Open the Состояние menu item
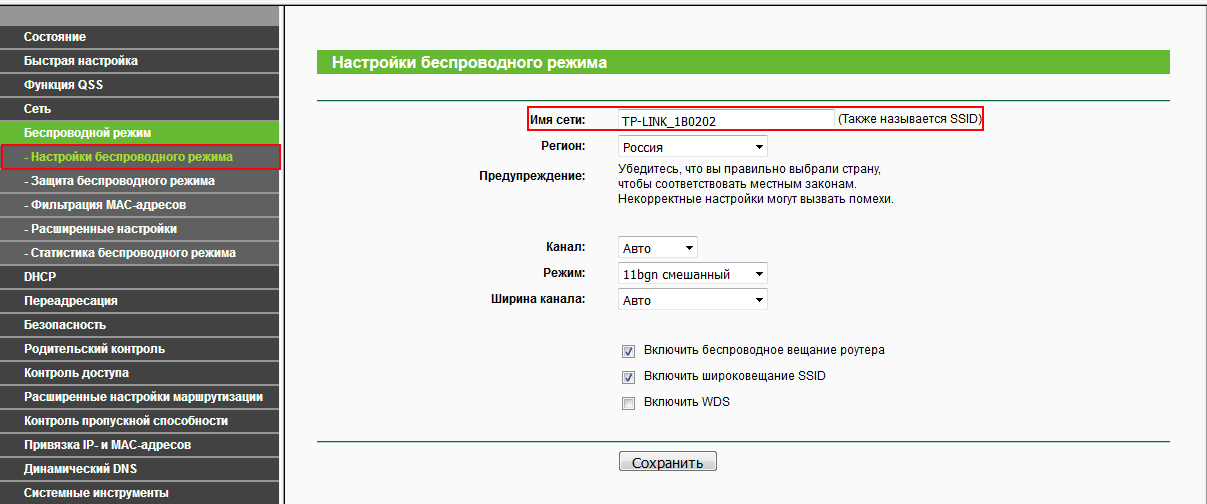The image size is (1207, 504). pyautogui.click(x=140, y=37)
